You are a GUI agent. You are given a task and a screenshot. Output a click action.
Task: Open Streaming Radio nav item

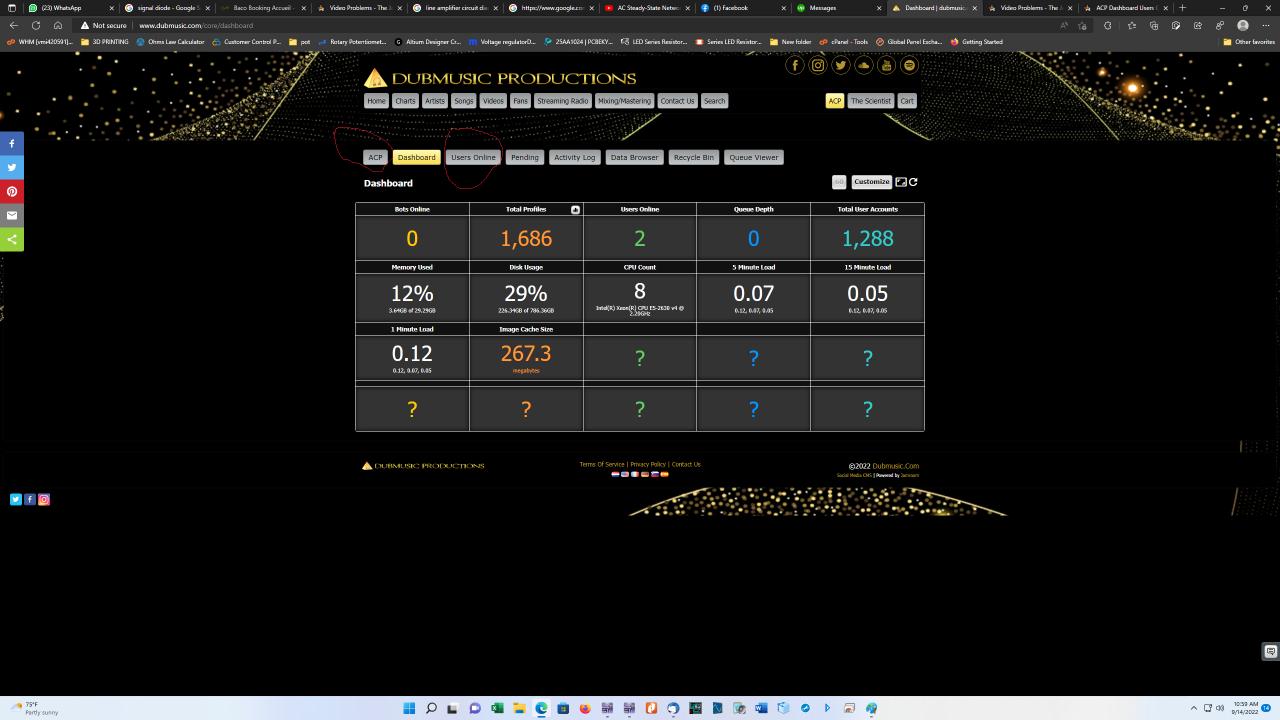click(563, 101)
